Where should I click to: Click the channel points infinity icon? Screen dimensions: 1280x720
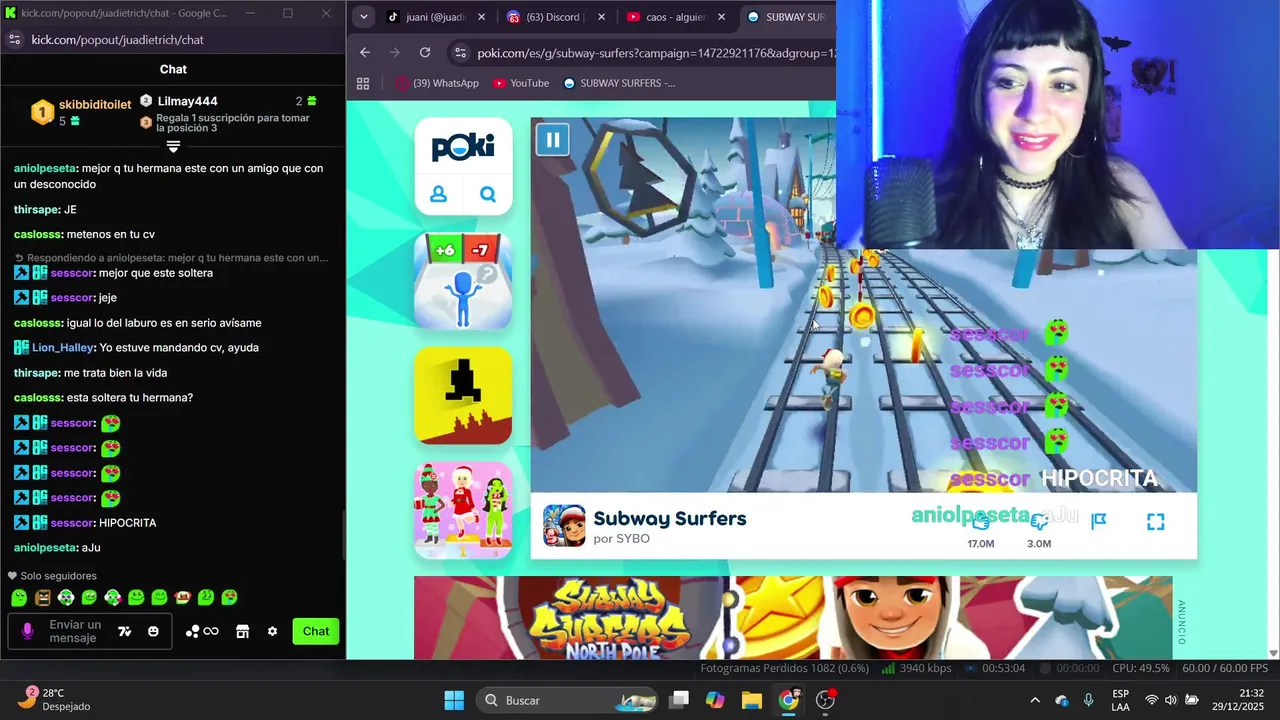tap(202, 631)
